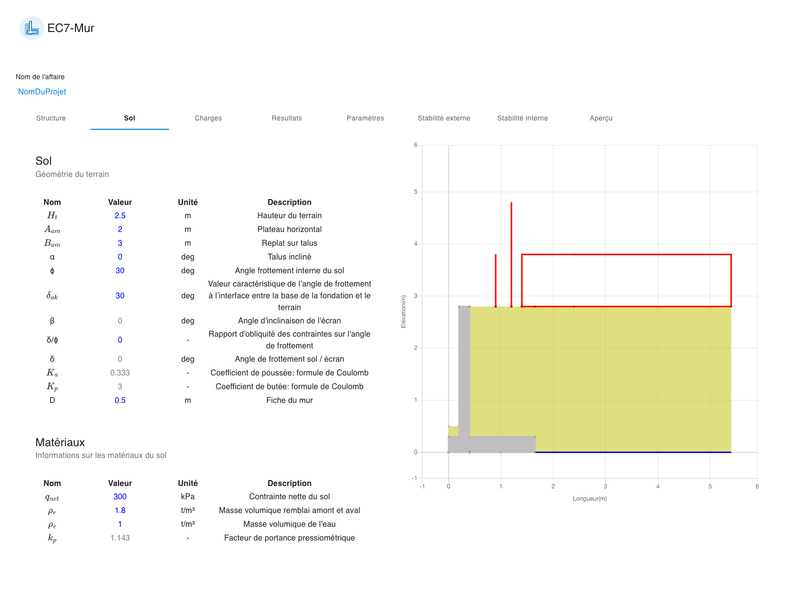Click the NomDuProjet project name field
Image resolution: width=790 pixels, height=602 pixels.
coord(42,92)
